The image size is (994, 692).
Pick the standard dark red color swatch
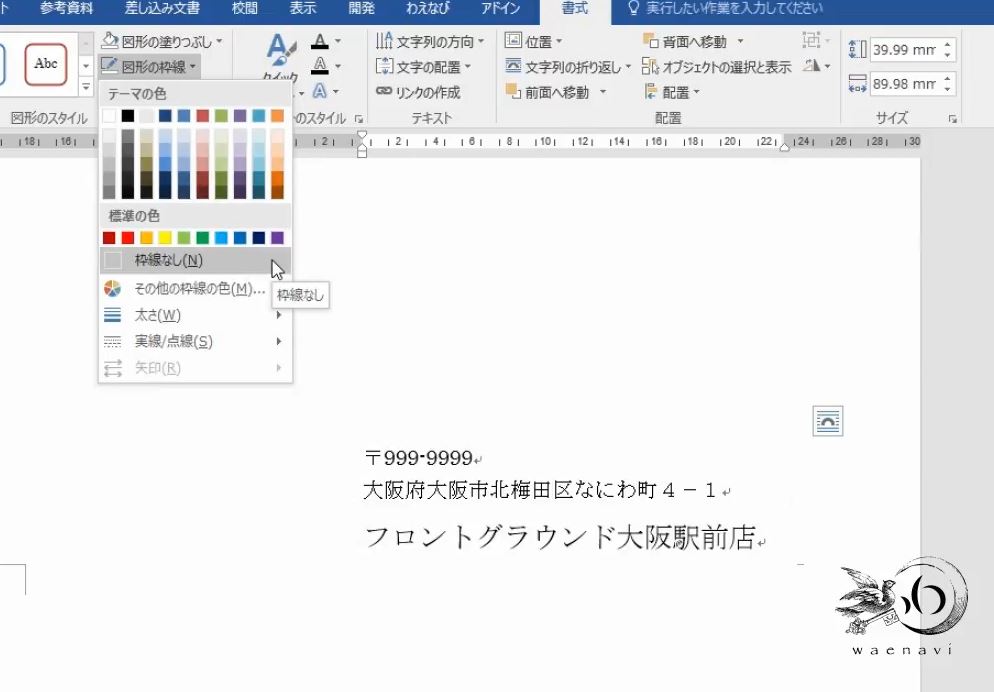pos(109,238)
